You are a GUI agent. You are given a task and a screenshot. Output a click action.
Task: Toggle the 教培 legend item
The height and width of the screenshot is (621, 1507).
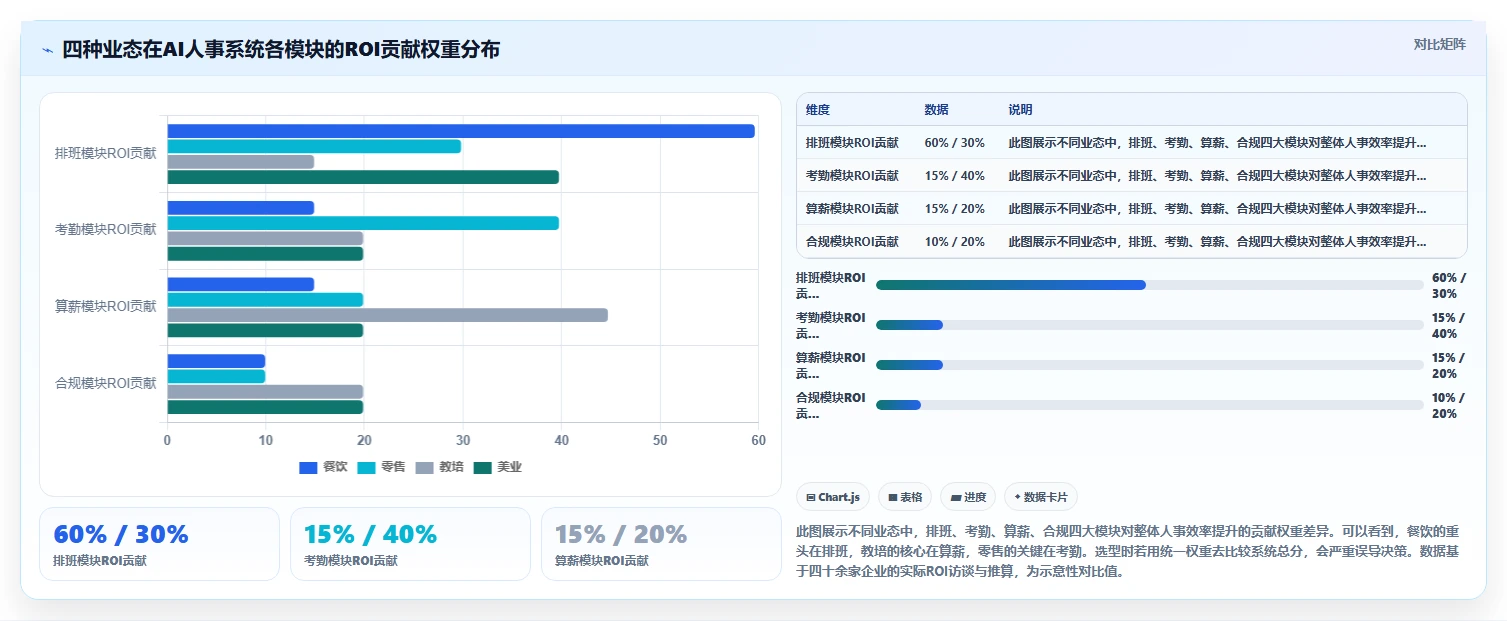(439, 467)
